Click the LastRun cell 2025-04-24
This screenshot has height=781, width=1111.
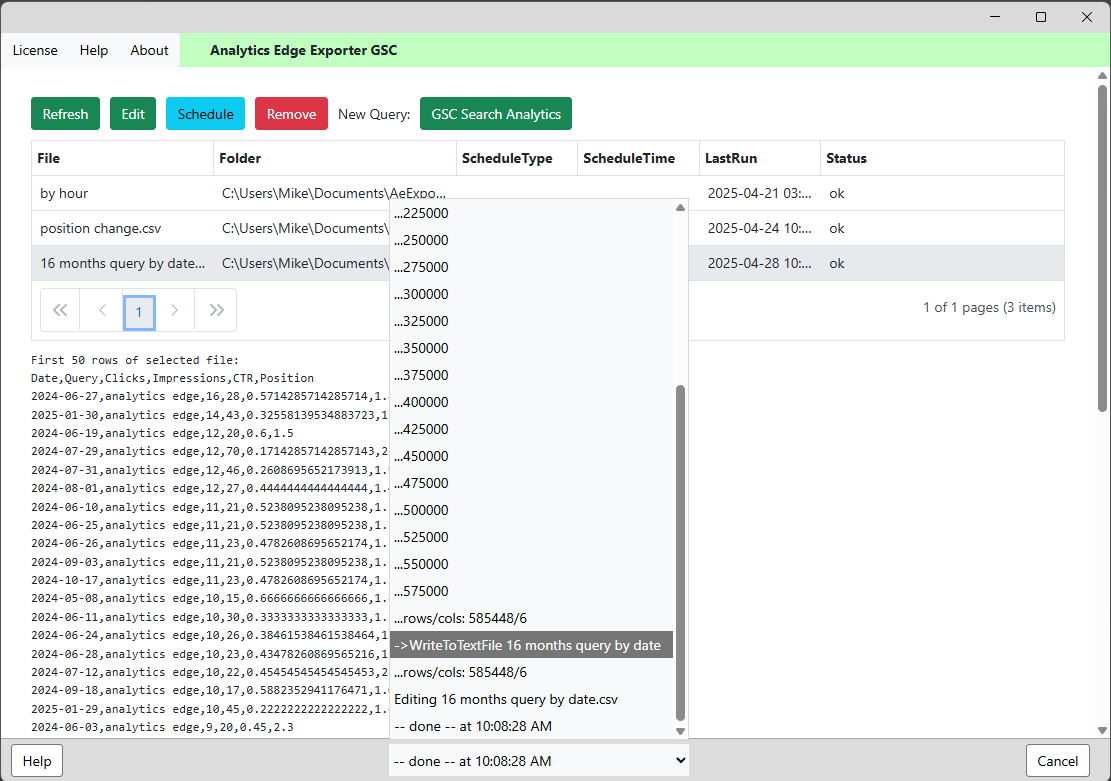click(x=760, y=228)
